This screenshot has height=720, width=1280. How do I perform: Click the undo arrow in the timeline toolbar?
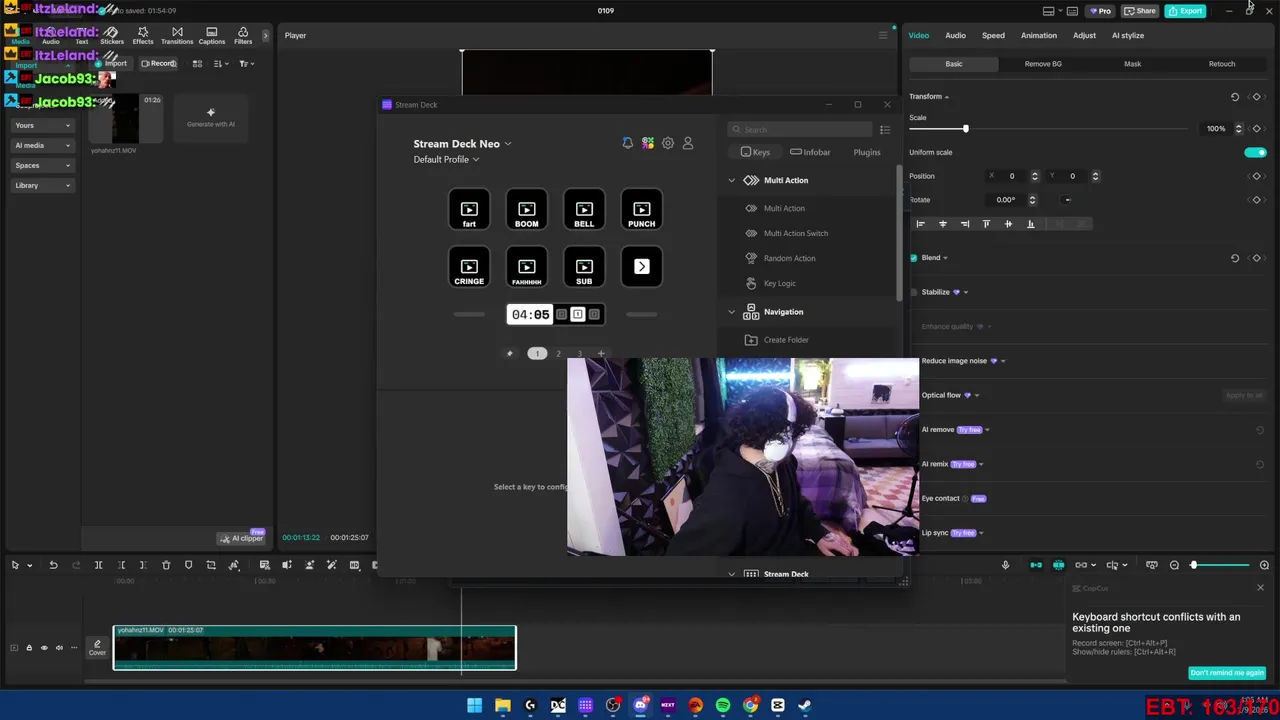tap(53, 565)
